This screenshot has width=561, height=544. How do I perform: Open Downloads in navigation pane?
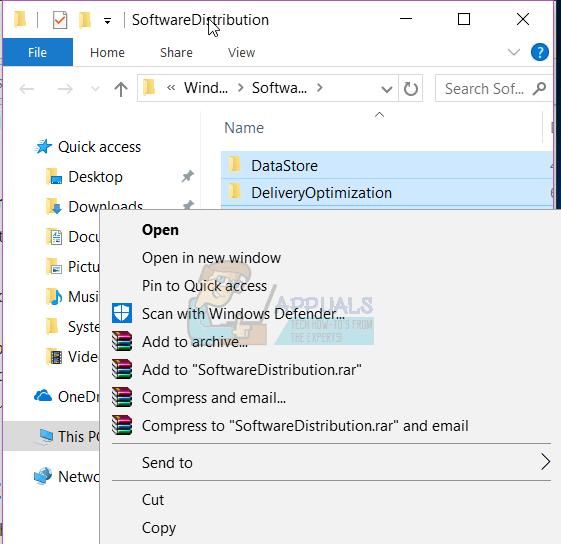click(x=106, y=207)
